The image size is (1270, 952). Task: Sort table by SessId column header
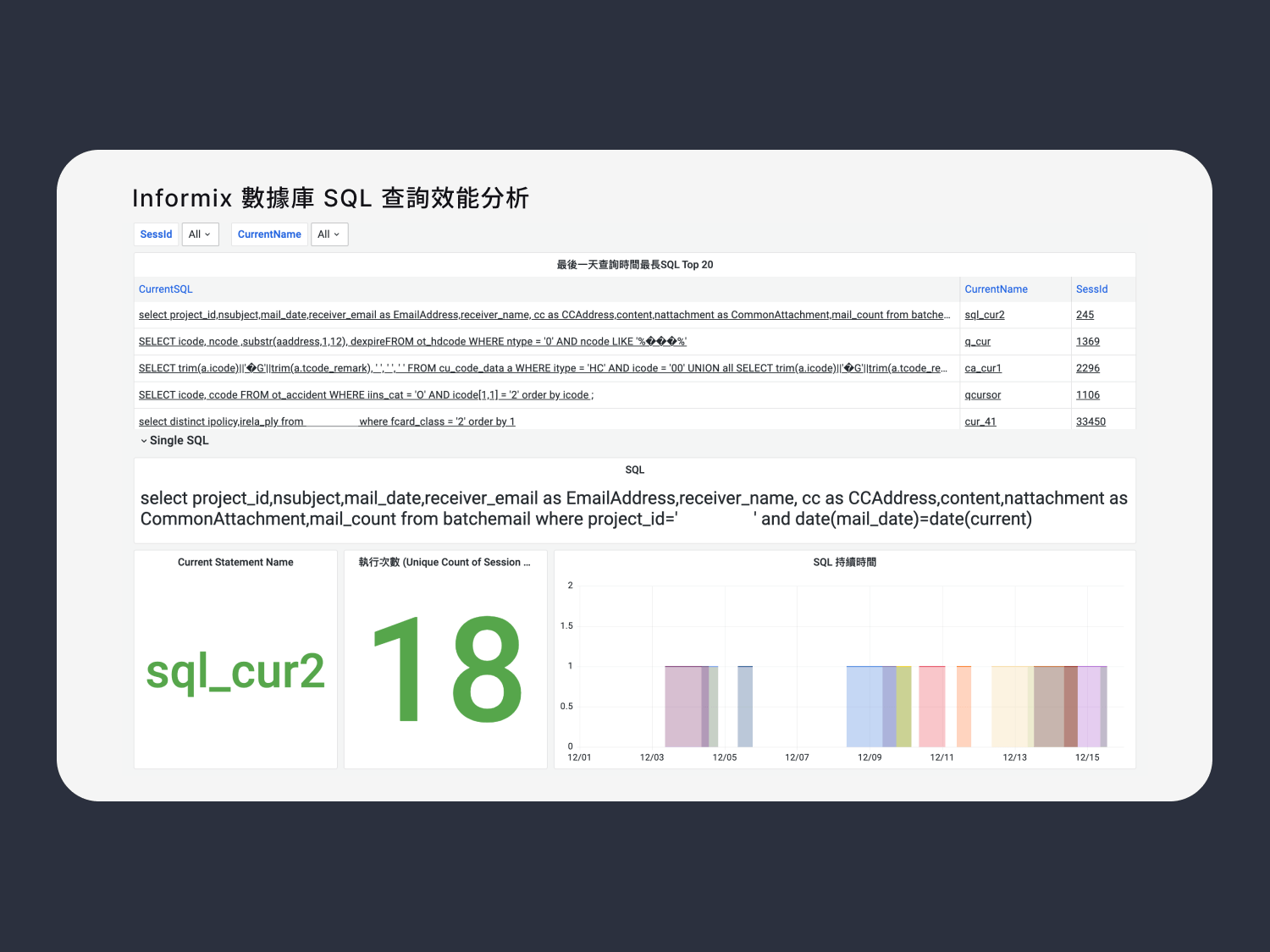click(x=1091, y=289)
